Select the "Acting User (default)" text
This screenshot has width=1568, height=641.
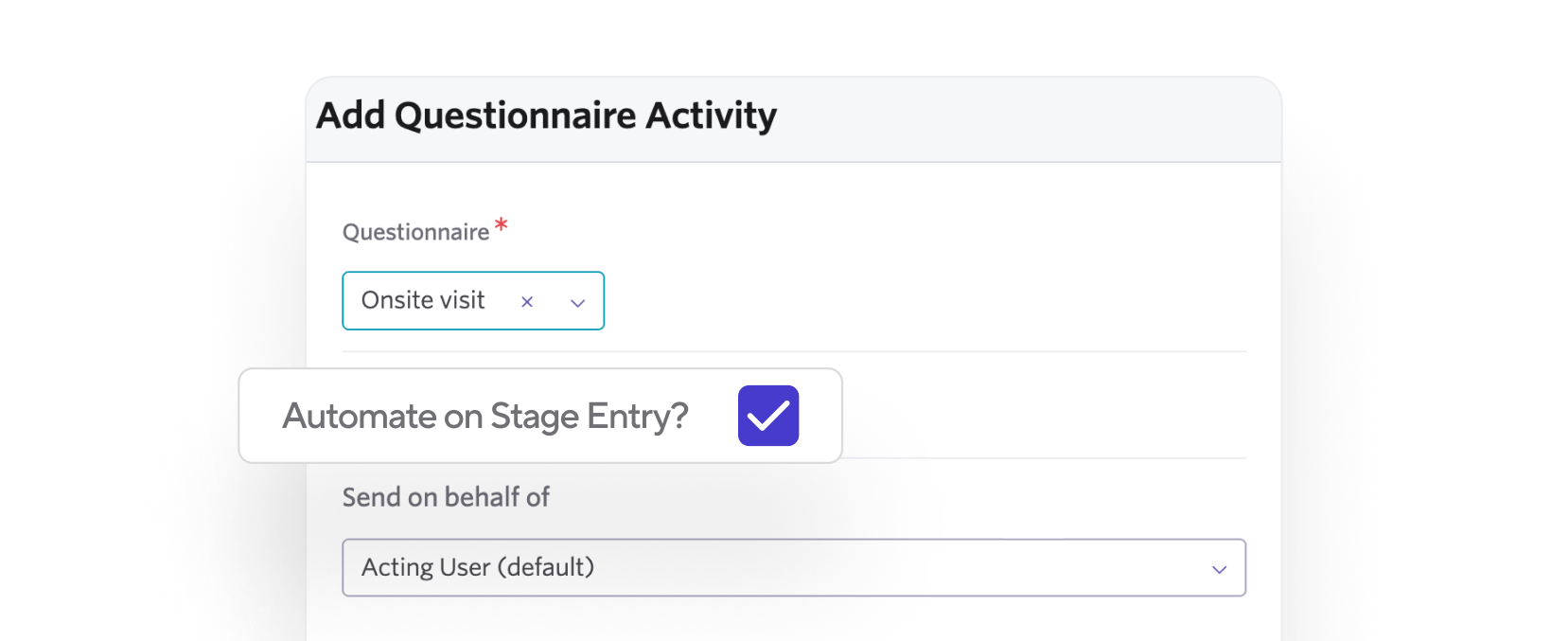(x=477, y=567)
